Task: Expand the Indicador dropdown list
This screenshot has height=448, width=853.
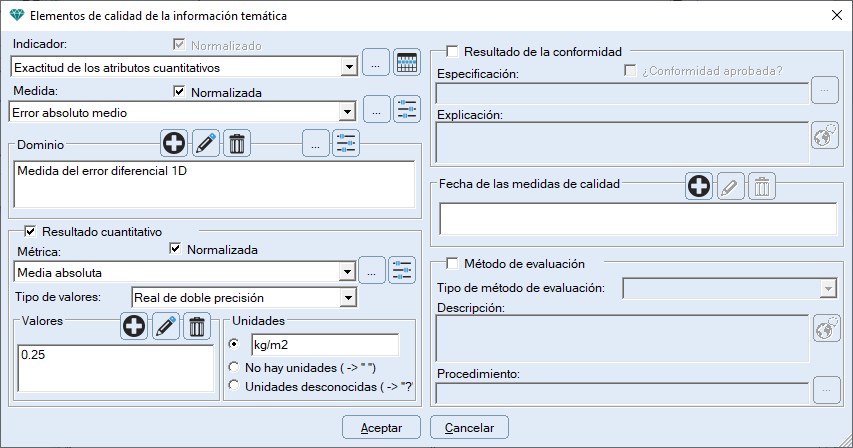Action: [348, 67]
